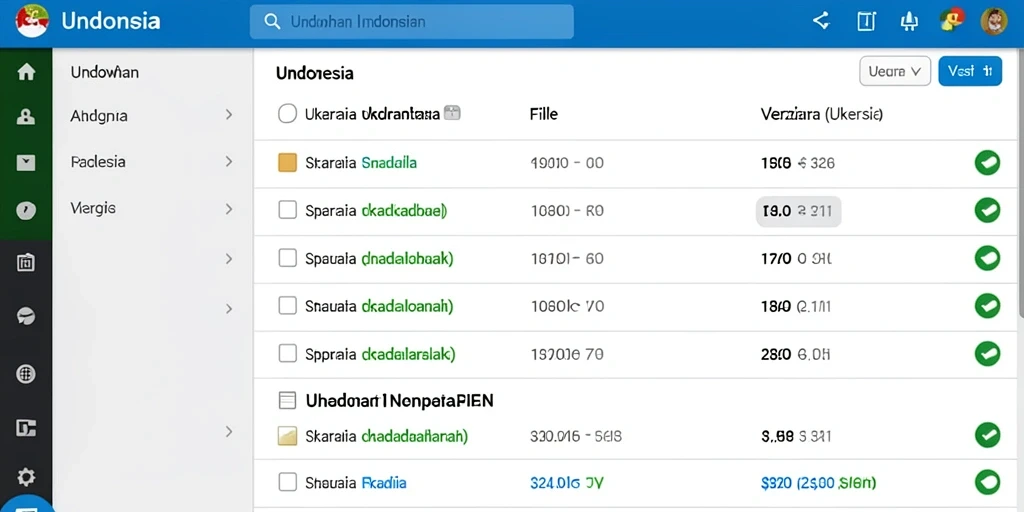Click the rocket icon in top bar

908,22
